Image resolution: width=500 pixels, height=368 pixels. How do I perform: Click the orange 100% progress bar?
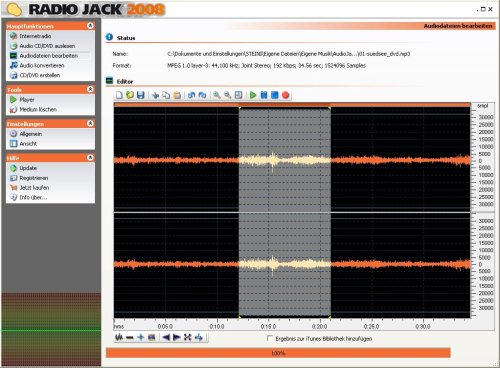click(278, 353)
